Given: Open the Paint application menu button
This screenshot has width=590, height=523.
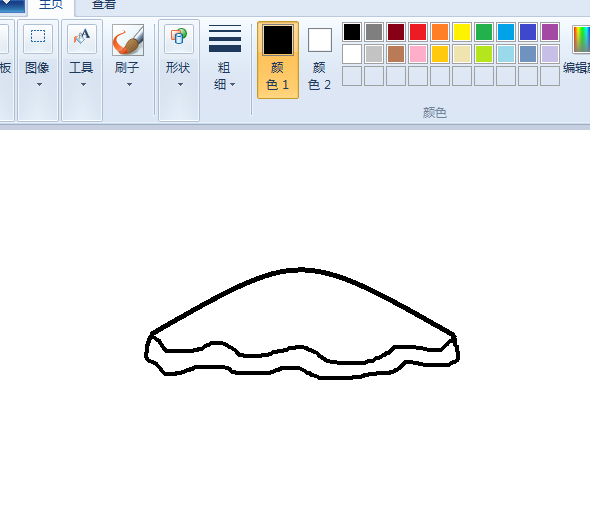Looking at the screenshot, I should (x=12, y=6).
